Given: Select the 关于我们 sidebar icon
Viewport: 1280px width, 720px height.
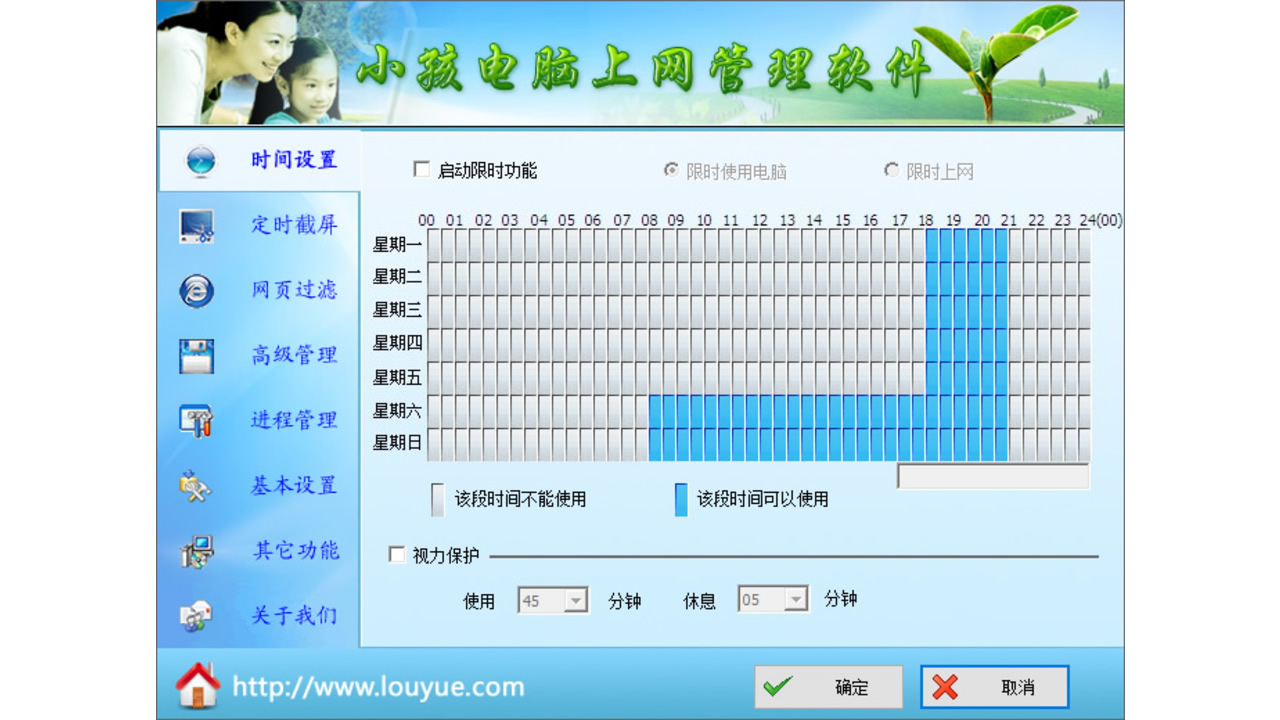Looking at the screenshot, I should click(196, 616).
